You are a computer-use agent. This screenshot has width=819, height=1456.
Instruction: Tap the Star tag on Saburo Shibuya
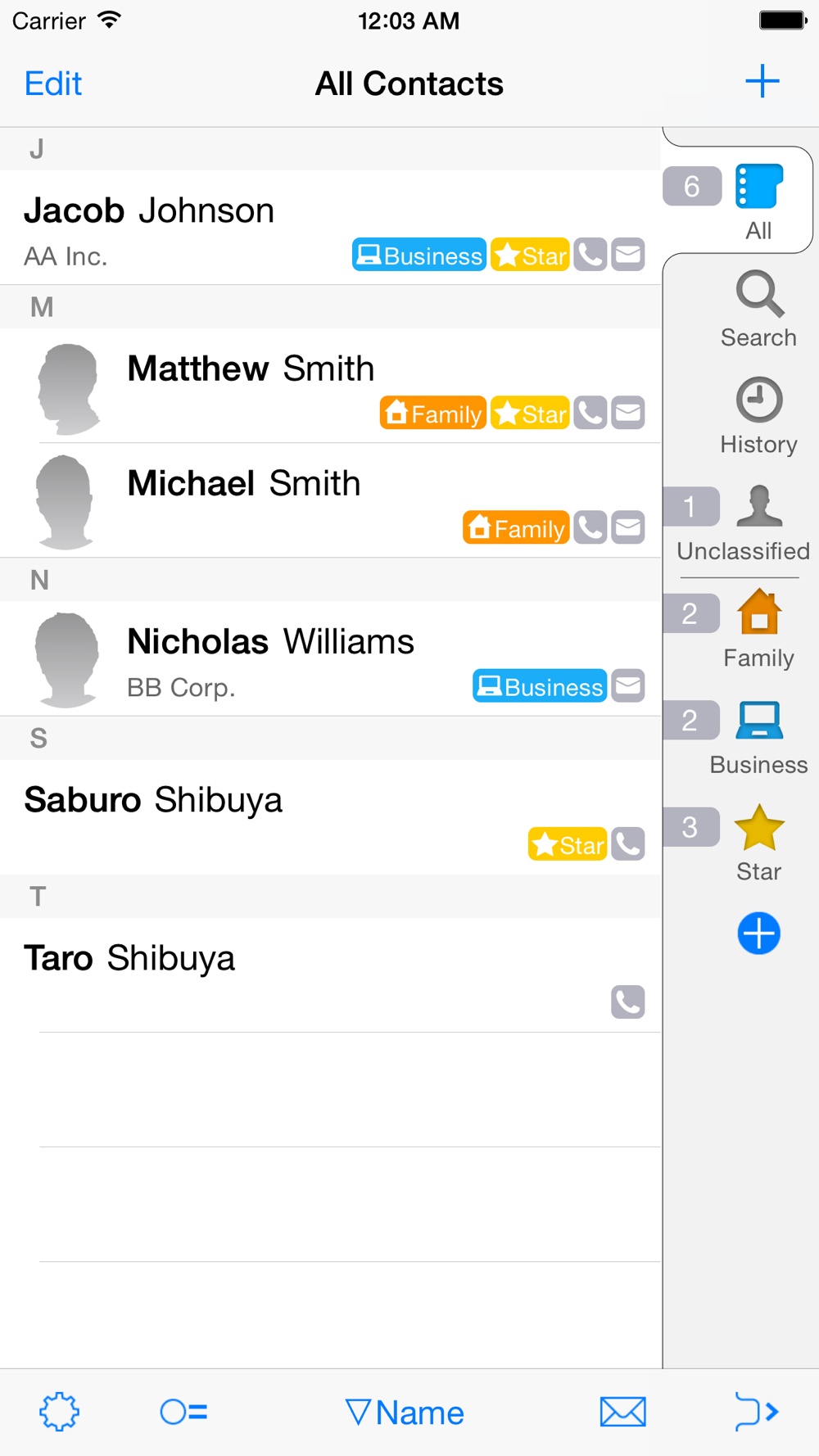567,844
